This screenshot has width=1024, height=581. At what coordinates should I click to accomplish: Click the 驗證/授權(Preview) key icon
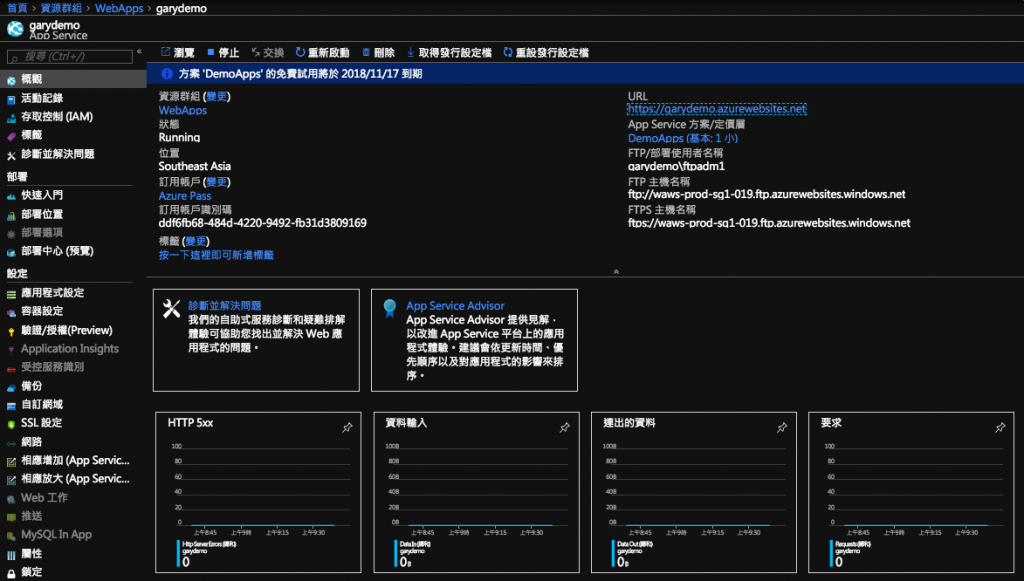point(11,331)
